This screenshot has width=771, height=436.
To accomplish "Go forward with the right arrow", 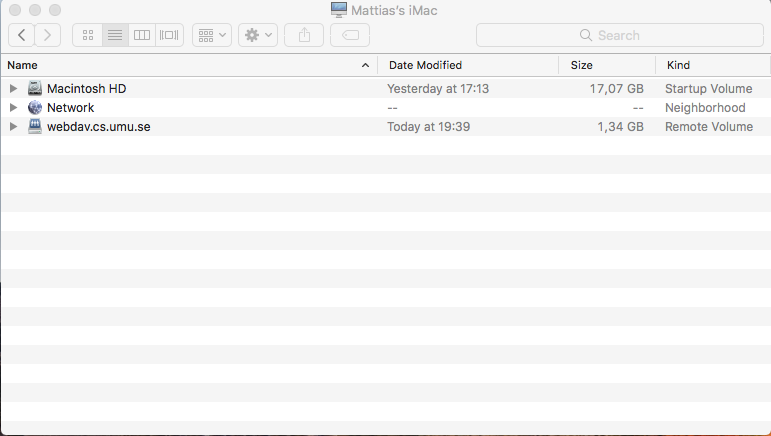I will [x=48, y=35].
